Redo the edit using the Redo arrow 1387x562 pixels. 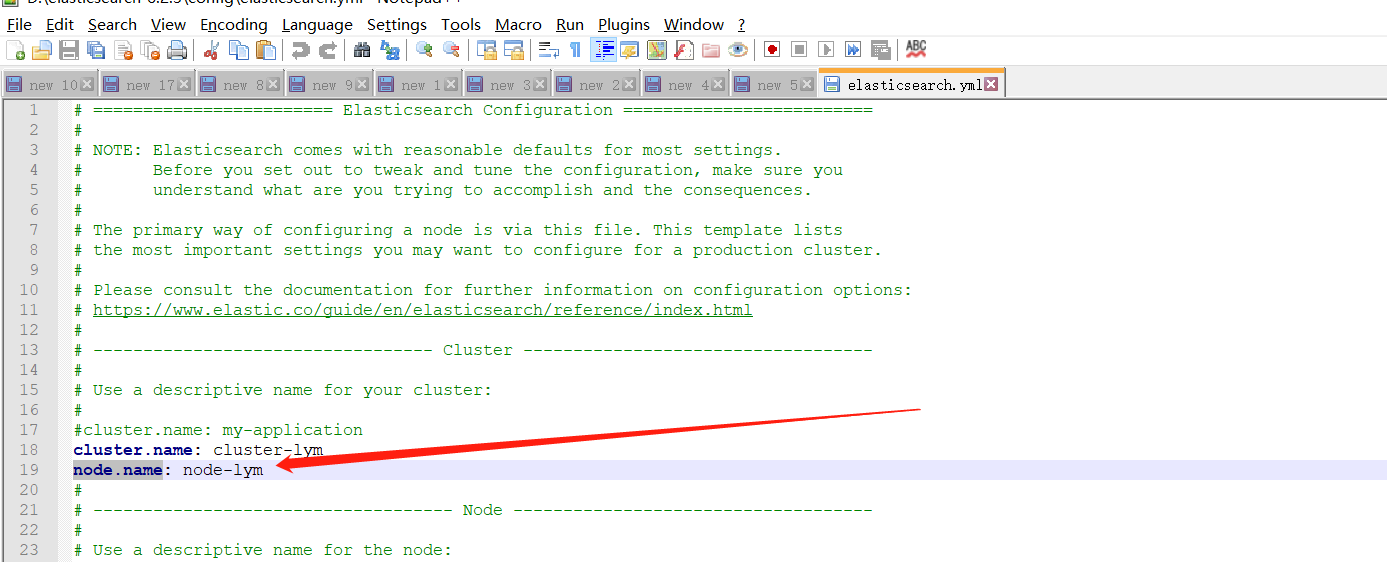pos(327,49)
